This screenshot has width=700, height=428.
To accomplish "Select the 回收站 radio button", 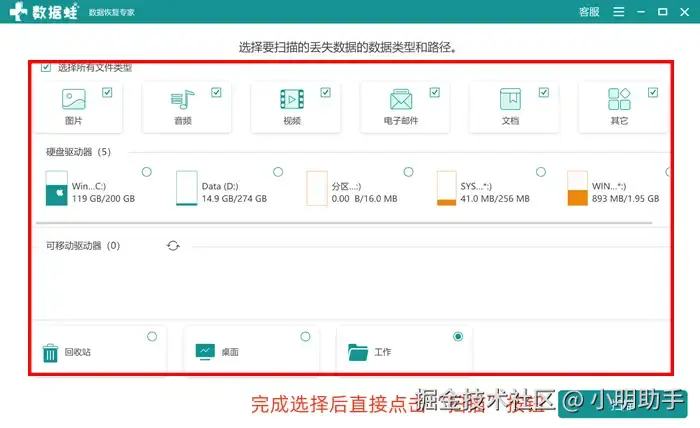I will click(152, 337).
